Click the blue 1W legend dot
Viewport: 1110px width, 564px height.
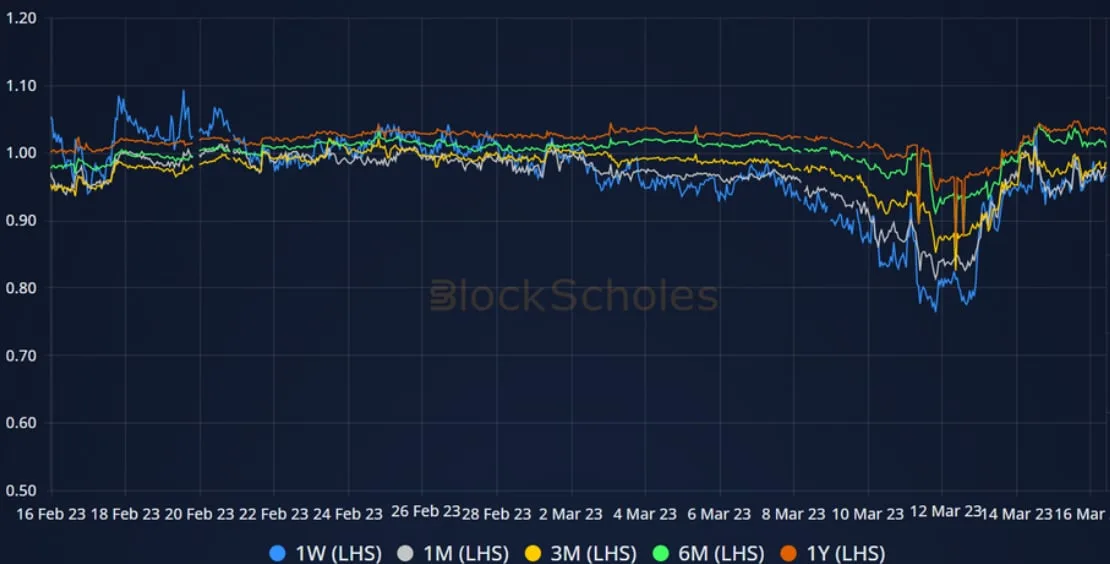[x=278, y=553]
